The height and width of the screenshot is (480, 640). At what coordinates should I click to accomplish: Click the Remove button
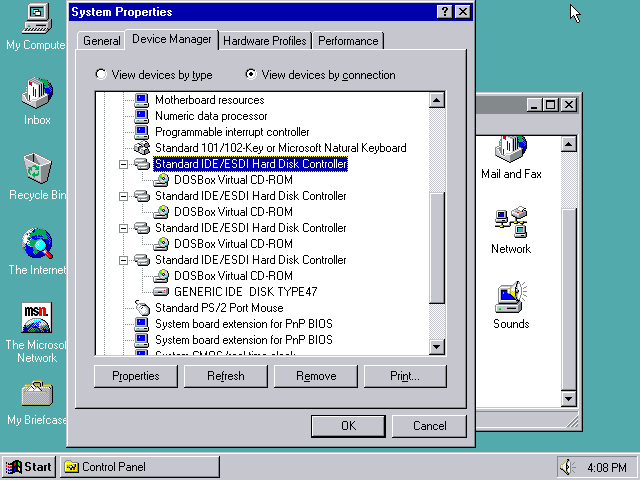315,376
